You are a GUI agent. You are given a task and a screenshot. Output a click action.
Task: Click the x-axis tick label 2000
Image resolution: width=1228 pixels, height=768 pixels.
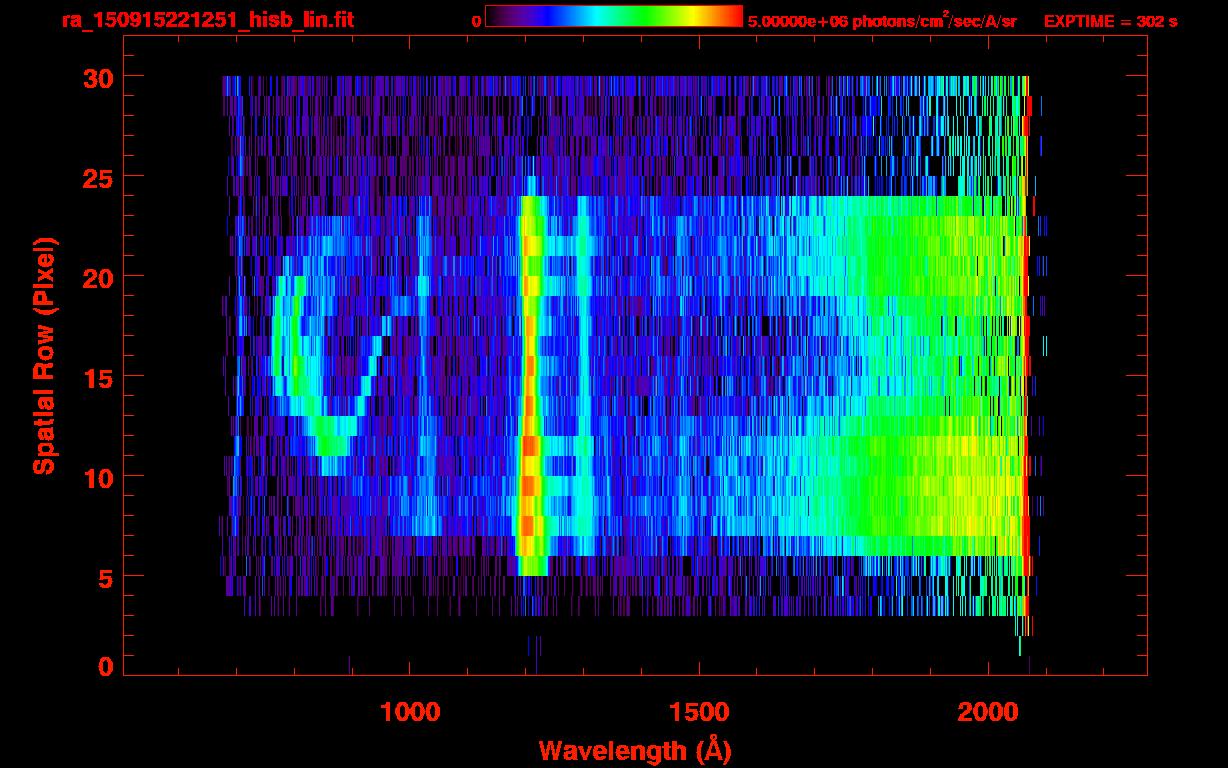[988, 712]
